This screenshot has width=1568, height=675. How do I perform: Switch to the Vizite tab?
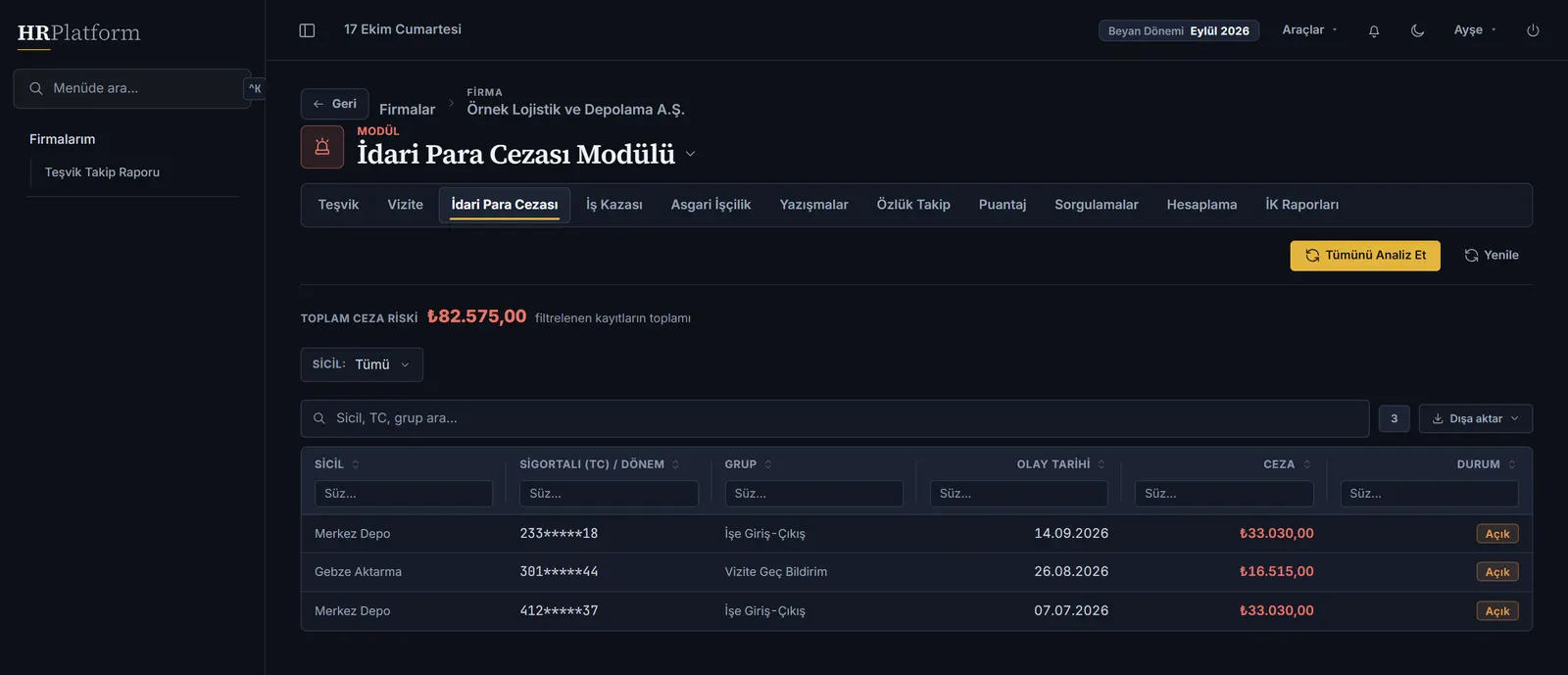pyautogui.click(x=405, y=205)
